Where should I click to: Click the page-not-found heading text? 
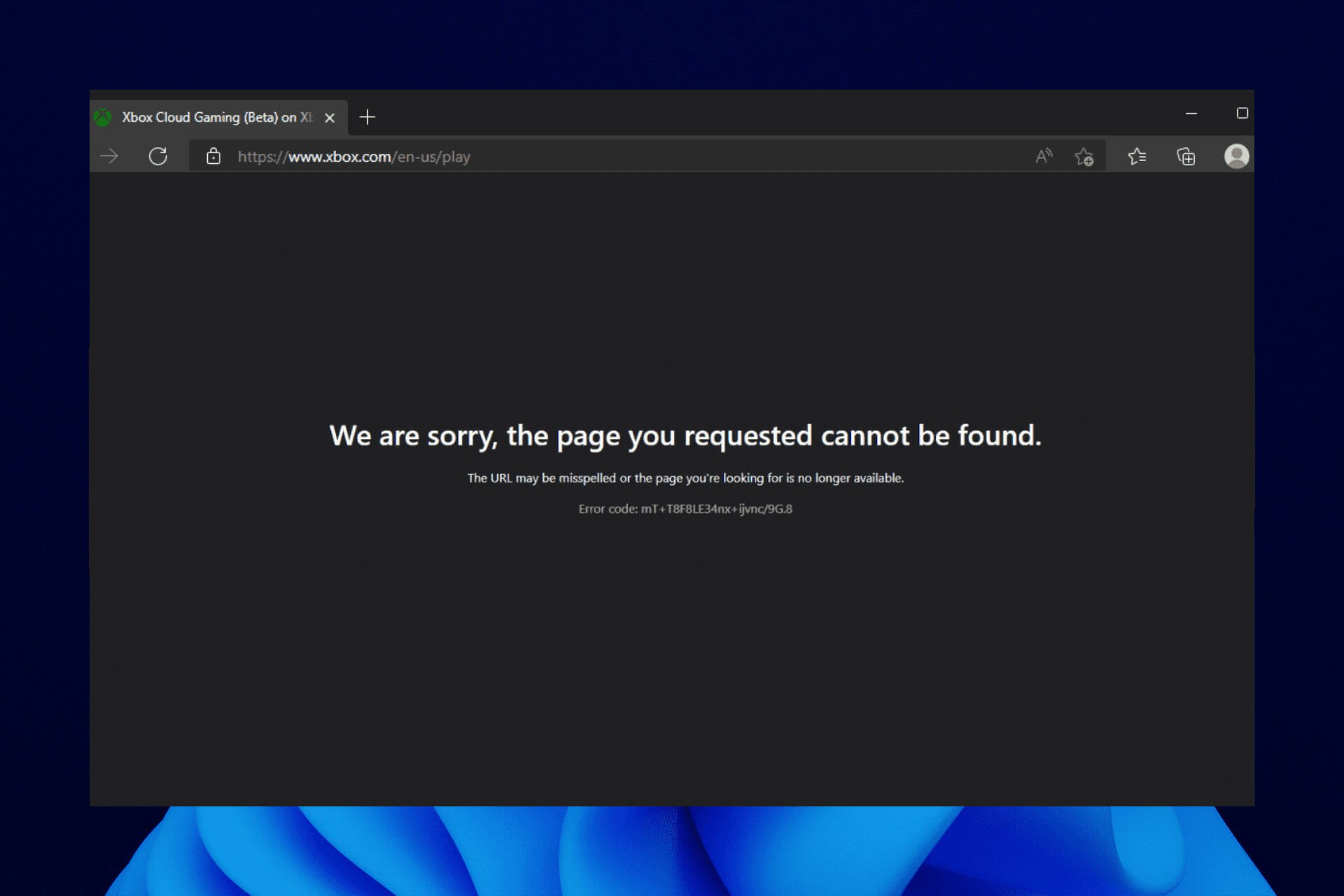point(685,436)
